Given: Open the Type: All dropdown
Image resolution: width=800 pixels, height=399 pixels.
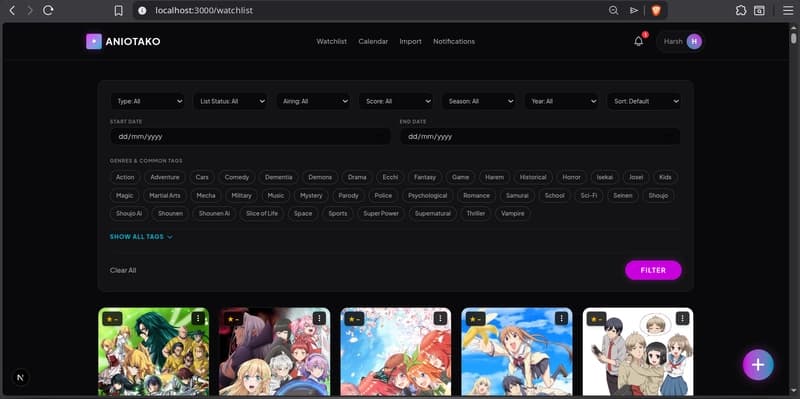Looking at the screenshot, I should [x=147, y=101].
